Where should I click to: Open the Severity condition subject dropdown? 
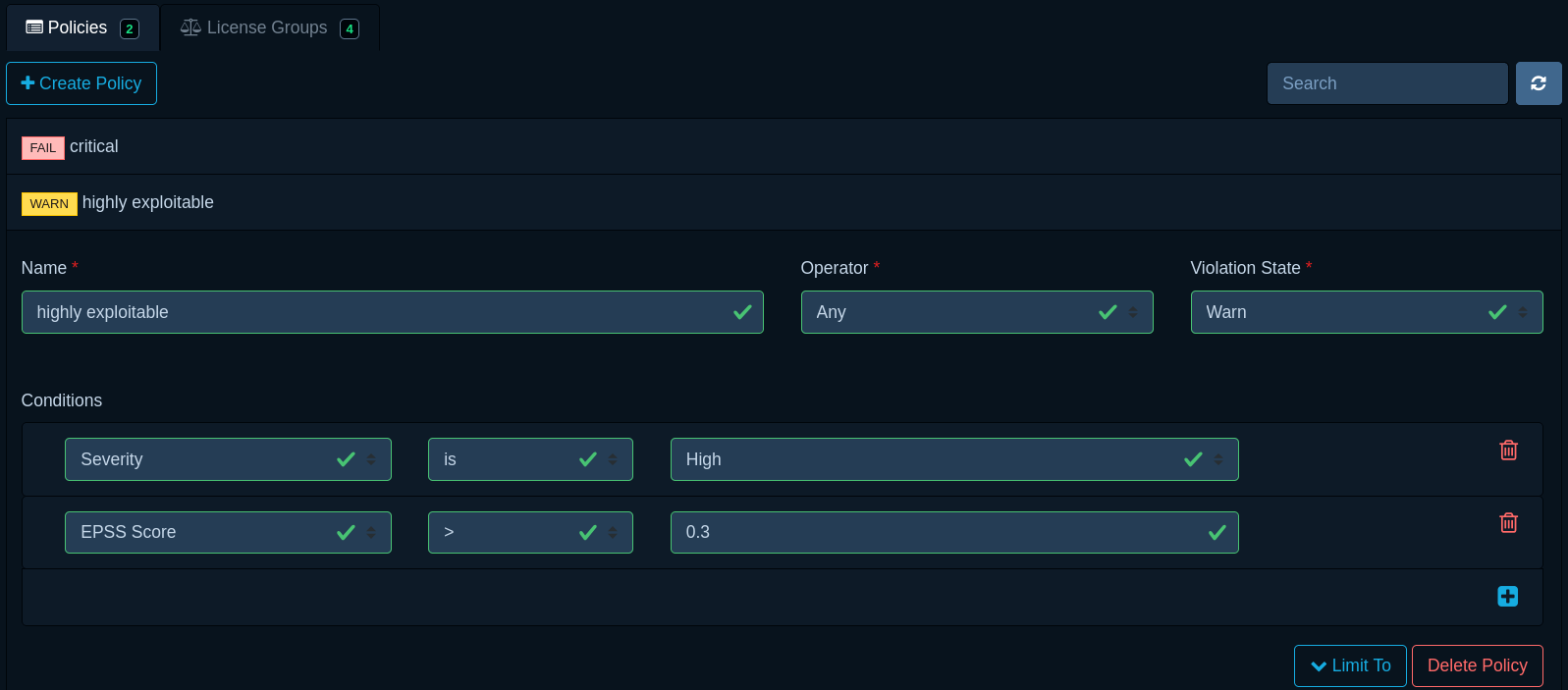(228, 459)
